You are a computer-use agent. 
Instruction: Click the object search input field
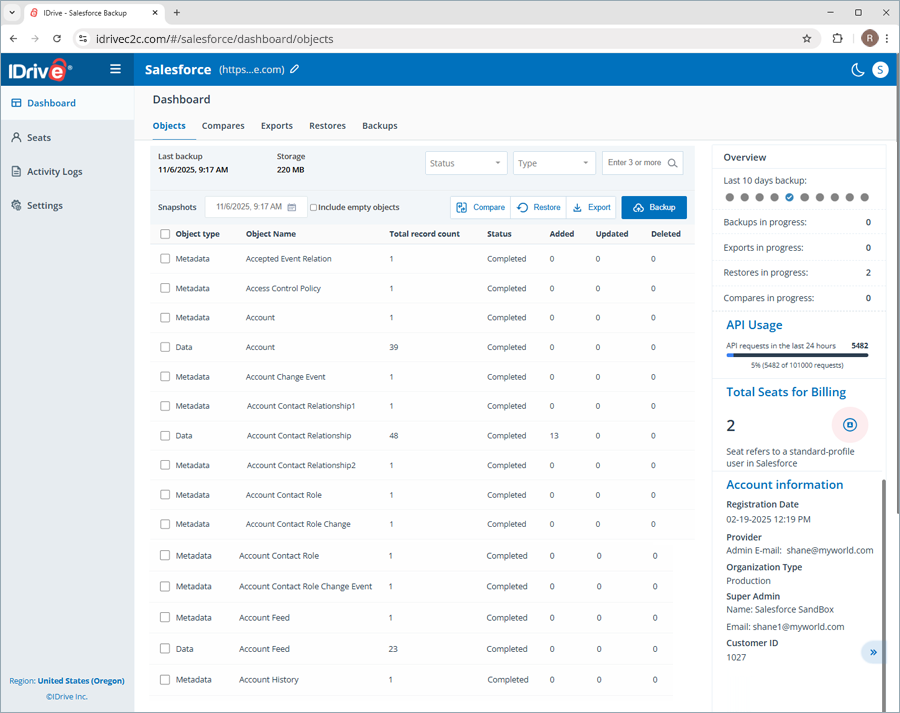(x=642, y=163)
